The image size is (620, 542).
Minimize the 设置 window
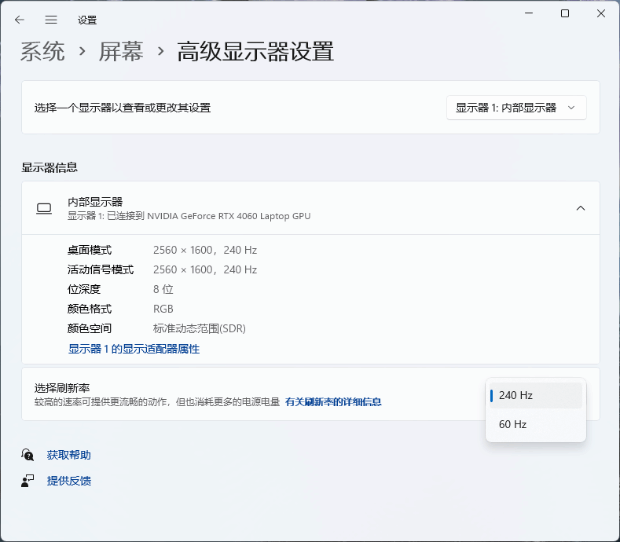529,13
